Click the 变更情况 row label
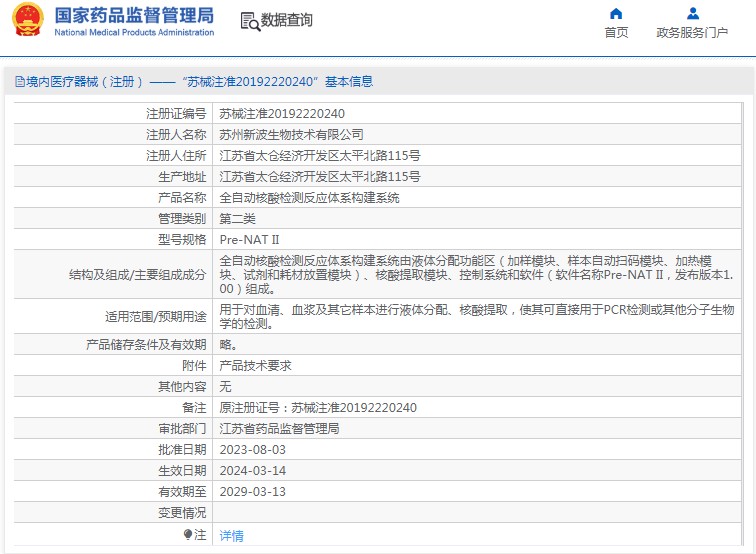This screenshot has height=554, width=756. point(182,513)
